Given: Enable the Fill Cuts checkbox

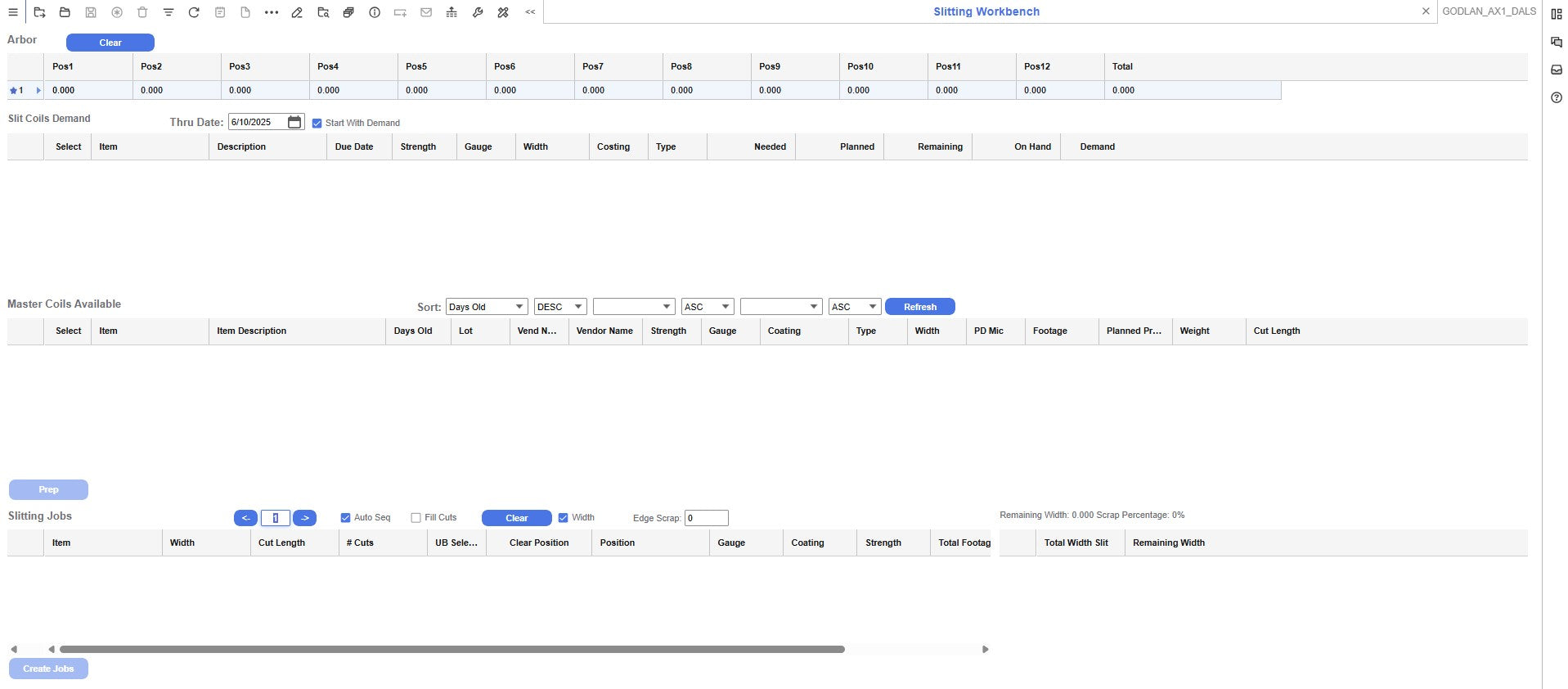Looking at the screenshot, I should tap(416, 518).
